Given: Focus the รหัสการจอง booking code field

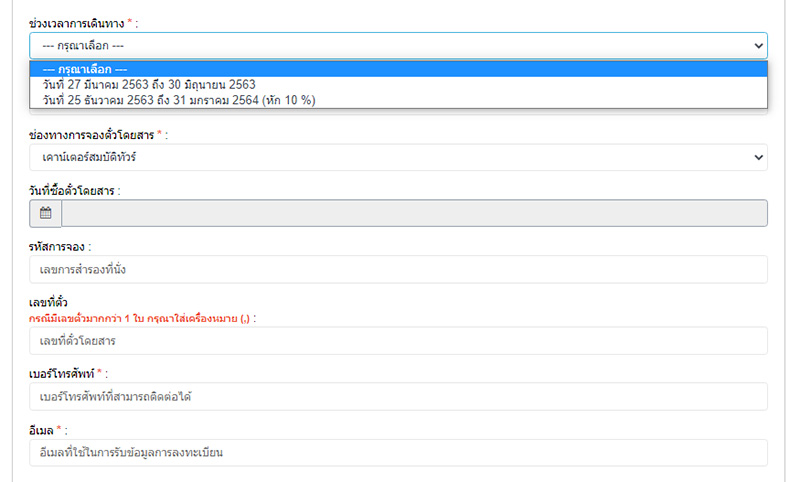Looking at the screenshot, I should point(398,269).
